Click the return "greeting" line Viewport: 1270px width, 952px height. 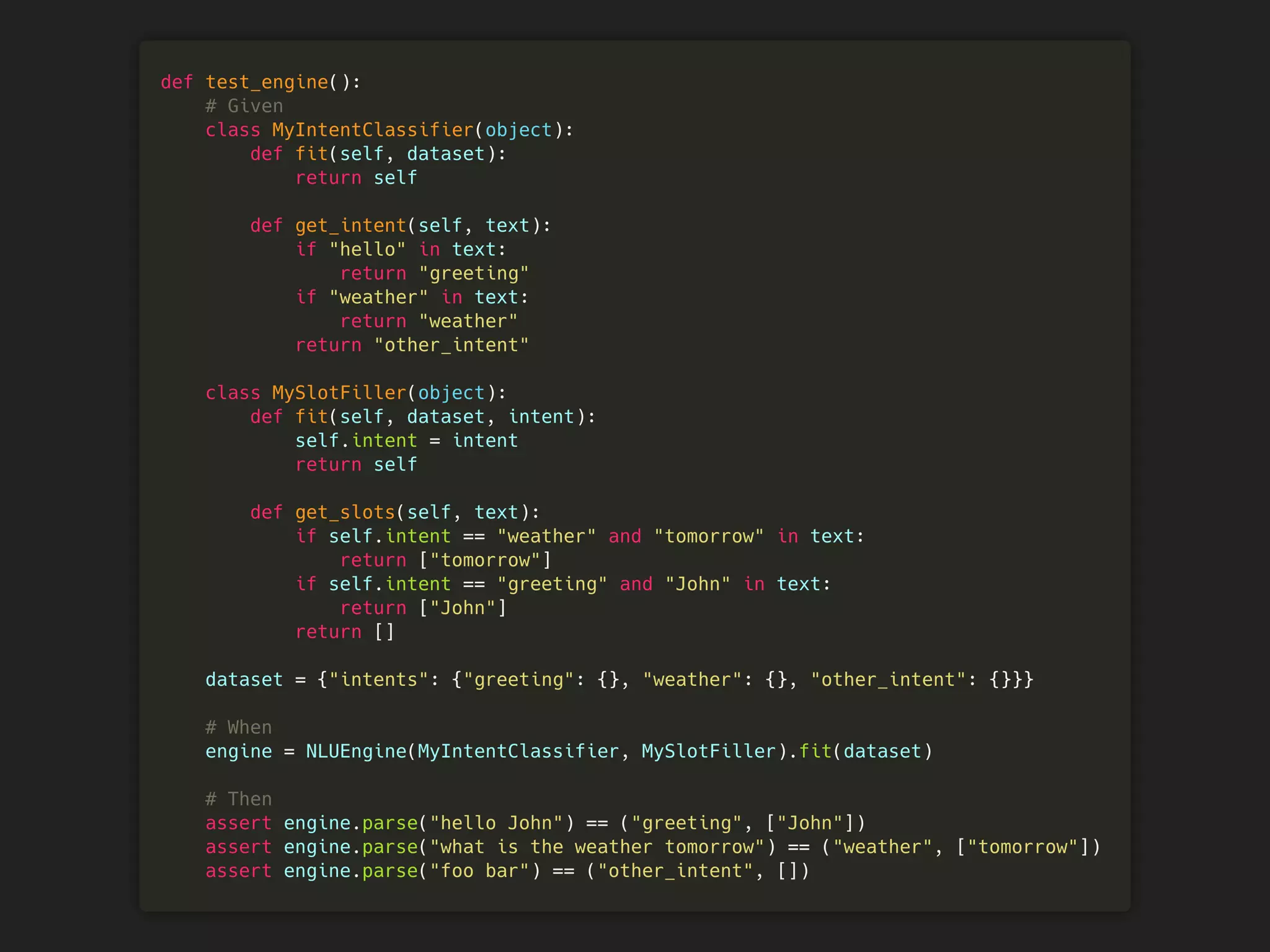click(x=434, y=273)
